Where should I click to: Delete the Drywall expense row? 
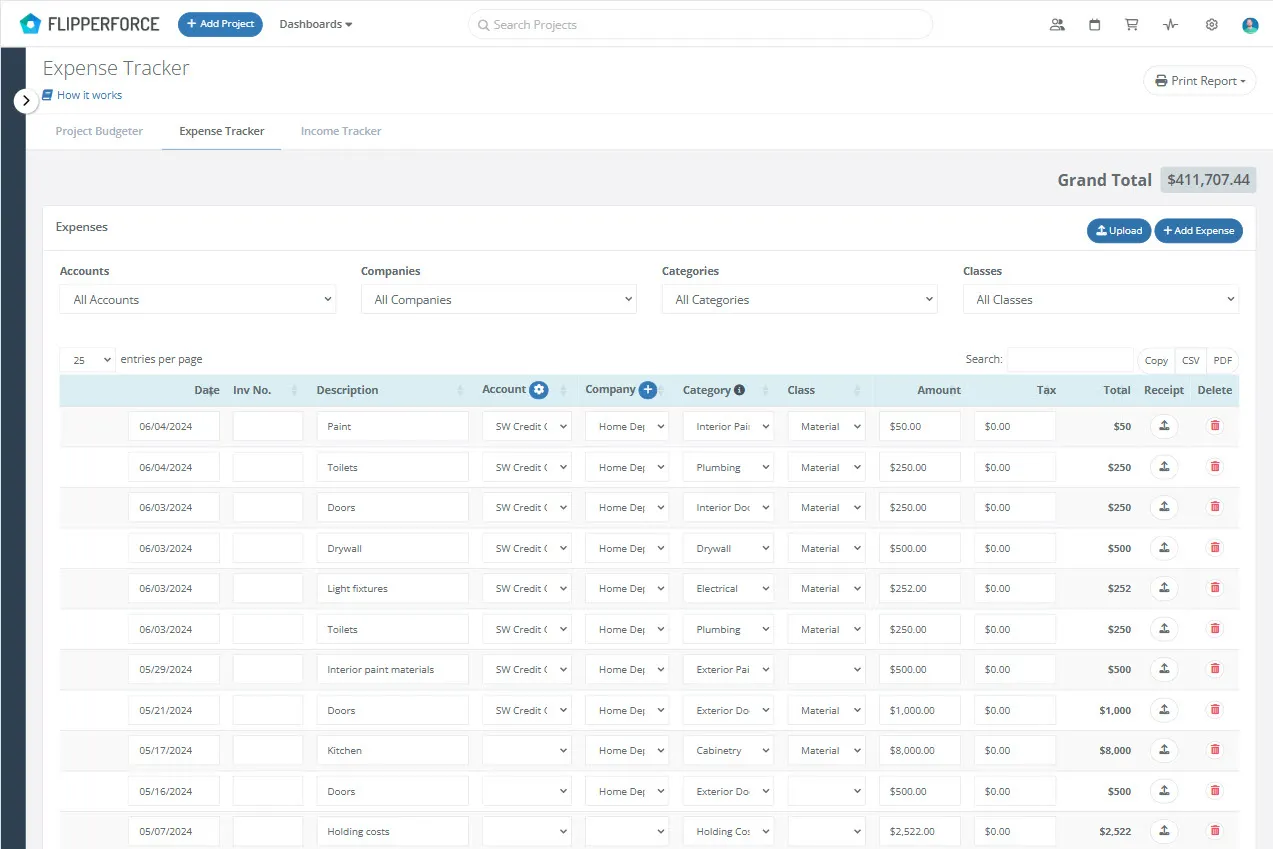coord(1215,548)
